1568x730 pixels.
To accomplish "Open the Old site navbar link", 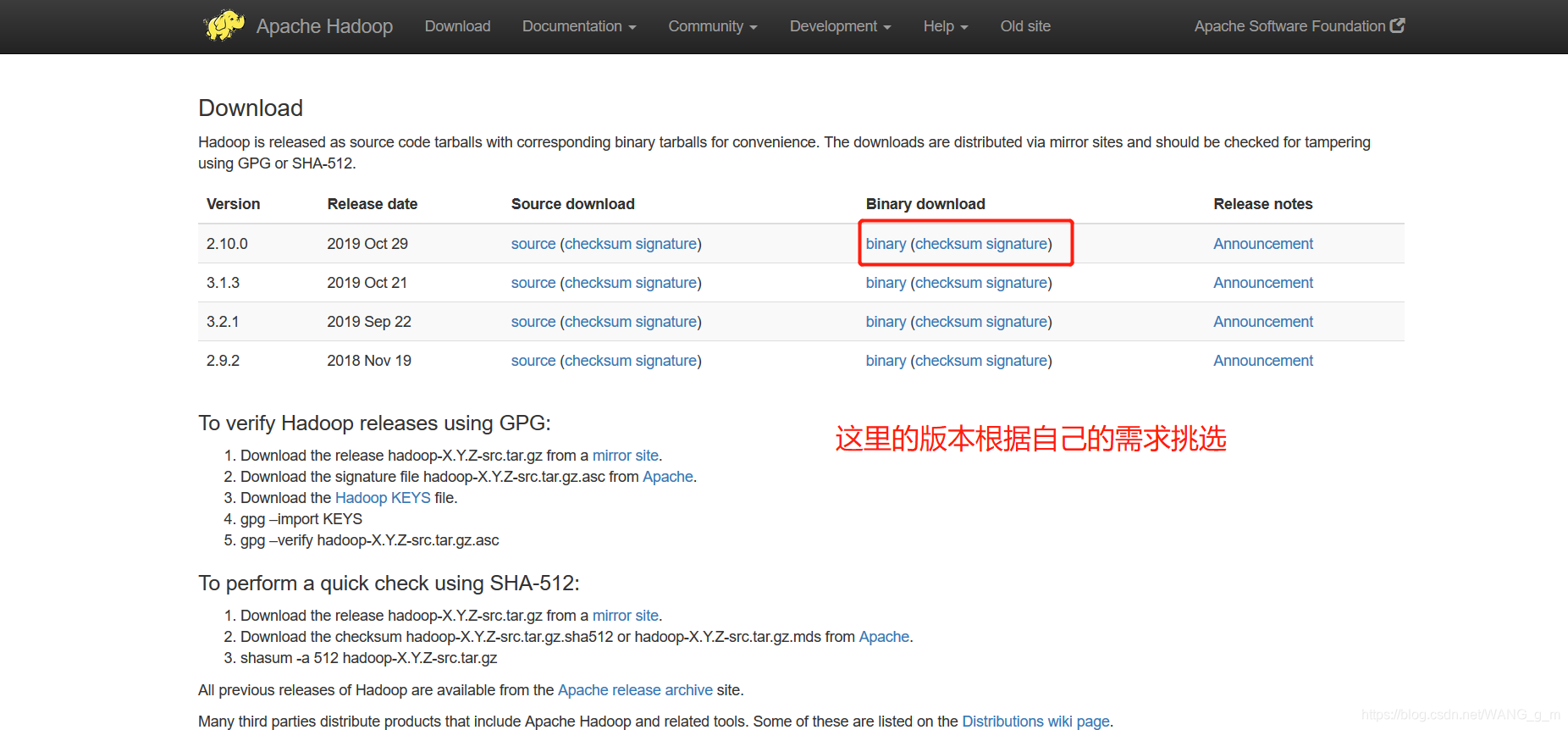I will tap(1025, 26).
